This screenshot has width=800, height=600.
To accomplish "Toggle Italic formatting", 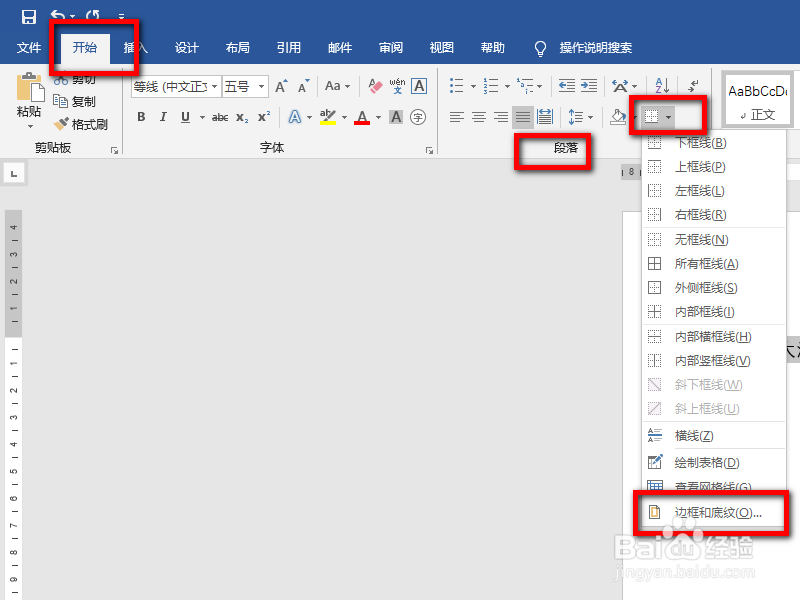I will click(x=163, y=117).
